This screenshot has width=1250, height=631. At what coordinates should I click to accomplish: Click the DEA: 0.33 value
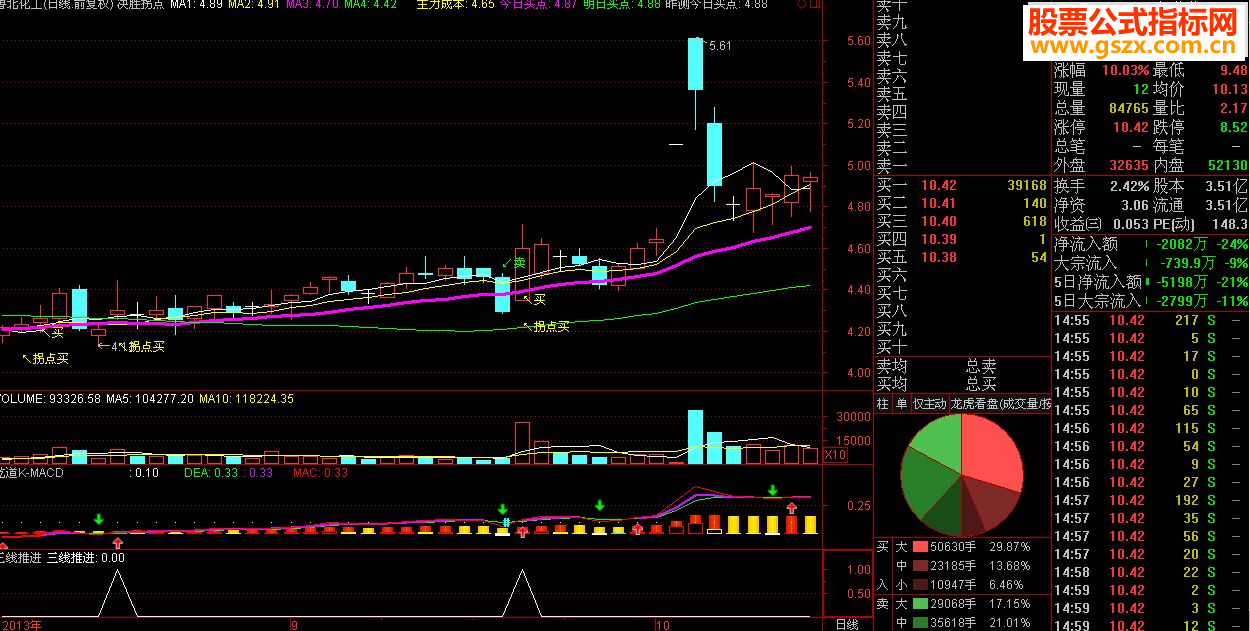(211, 473)
